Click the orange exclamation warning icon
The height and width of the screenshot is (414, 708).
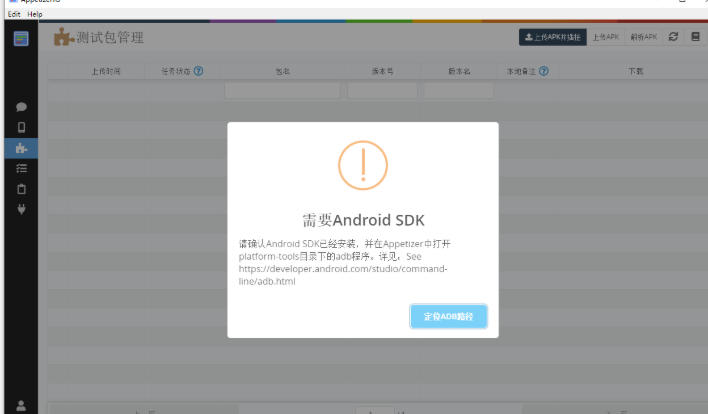(363, 165)
